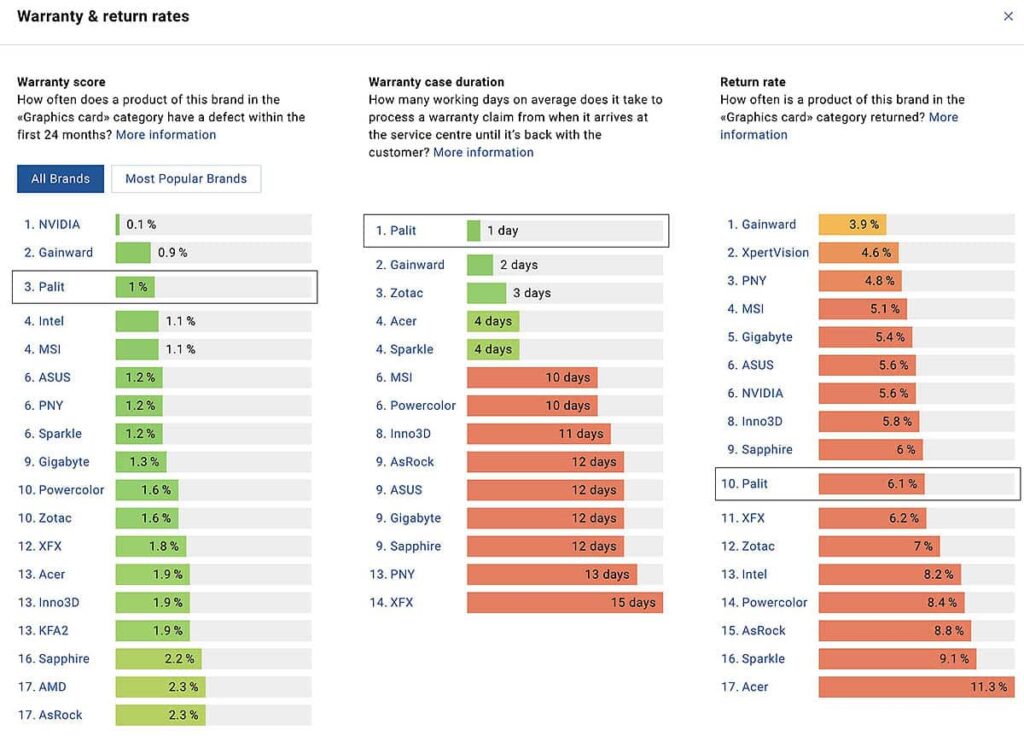Close the Warranty & return rates dialog
1024x742 pixels.
click(1008, 16)
